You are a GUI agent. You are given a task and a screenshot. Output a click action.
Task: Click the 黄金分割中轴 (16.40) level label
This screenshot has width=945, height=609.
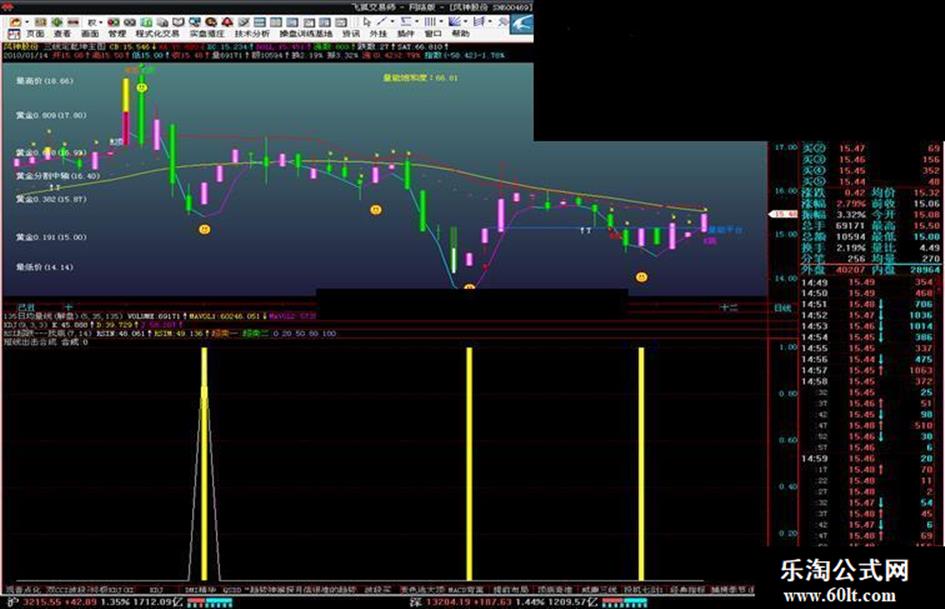tap(58, 176)
